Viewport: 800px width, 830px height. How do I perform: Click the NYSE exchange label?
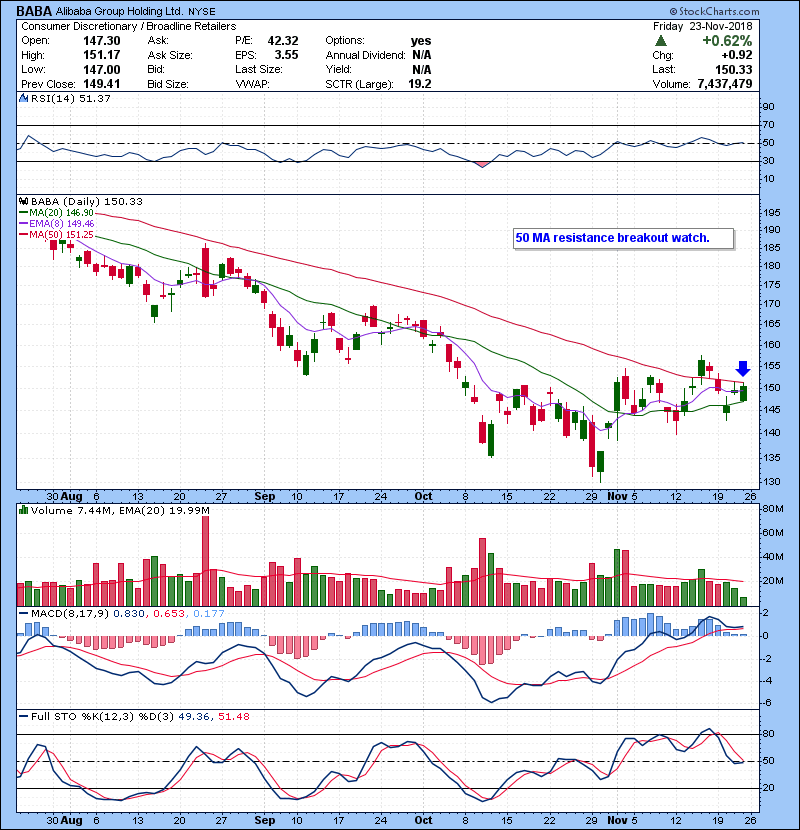pos(203,12)
